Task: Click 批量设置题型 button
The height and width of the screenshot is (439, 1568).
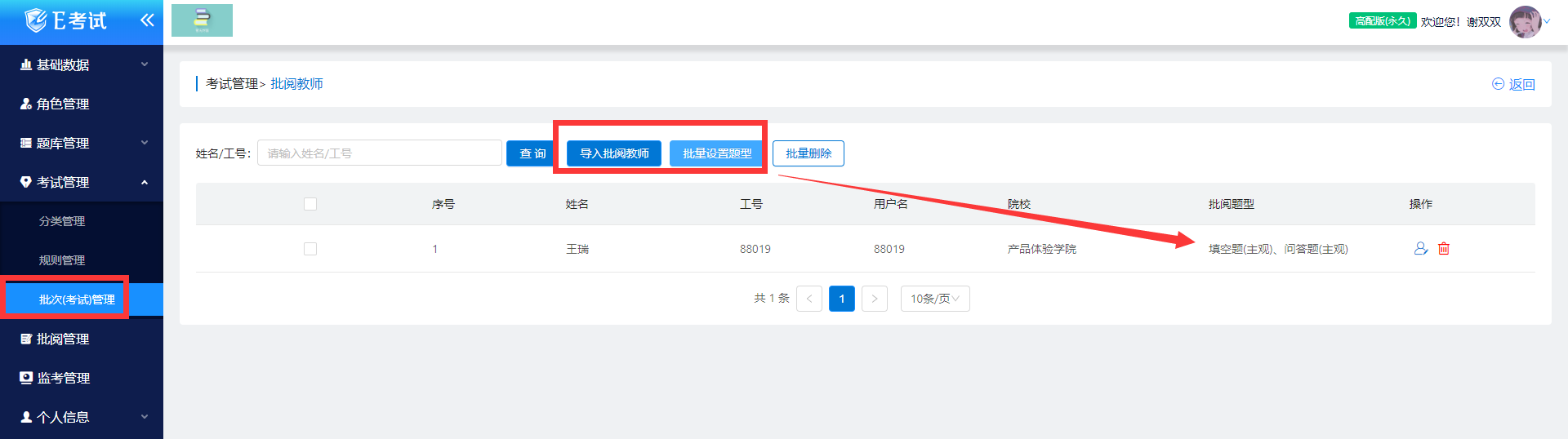Action: [717, 153]
